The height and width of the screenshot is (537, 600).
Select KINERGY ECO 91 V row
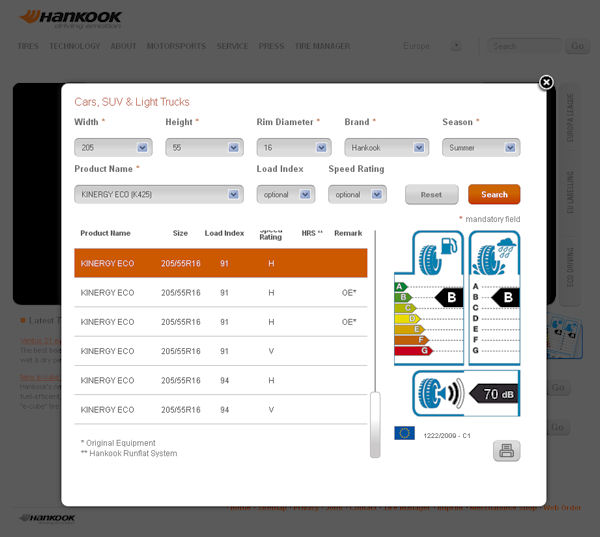pyautogui.click(x=221, y=351)
